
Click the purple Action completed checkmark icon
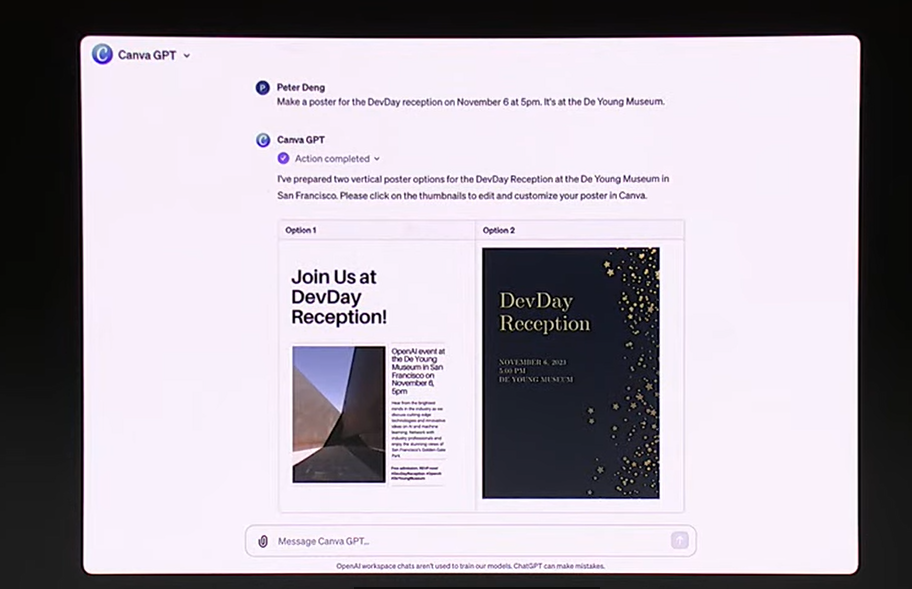click(283, 158)
